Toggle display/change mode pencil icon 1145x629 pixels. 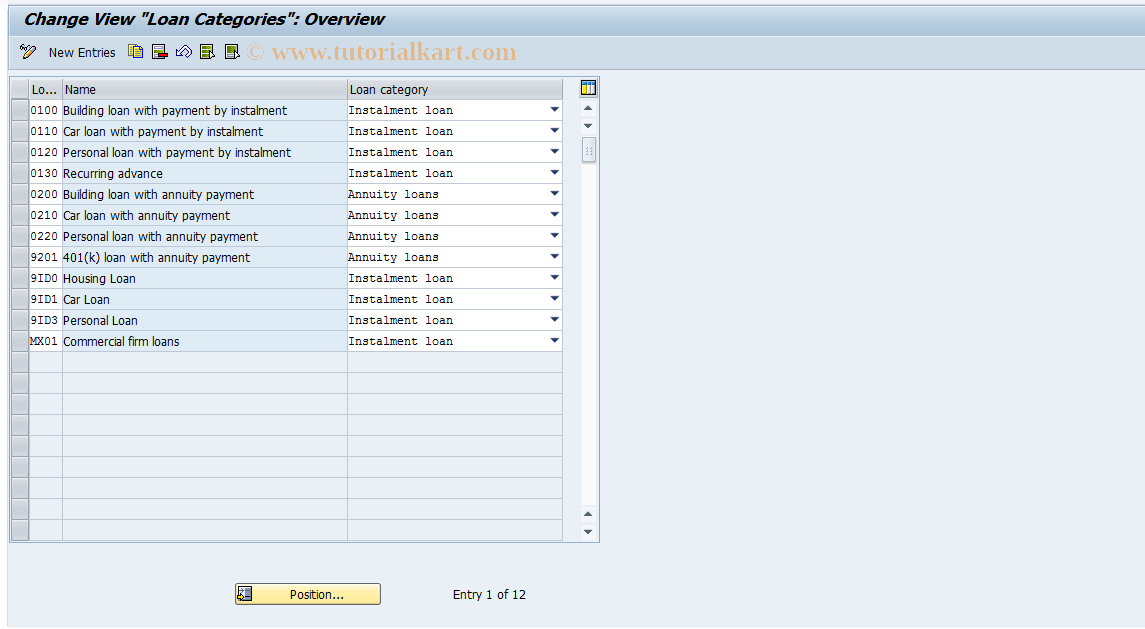28,52
